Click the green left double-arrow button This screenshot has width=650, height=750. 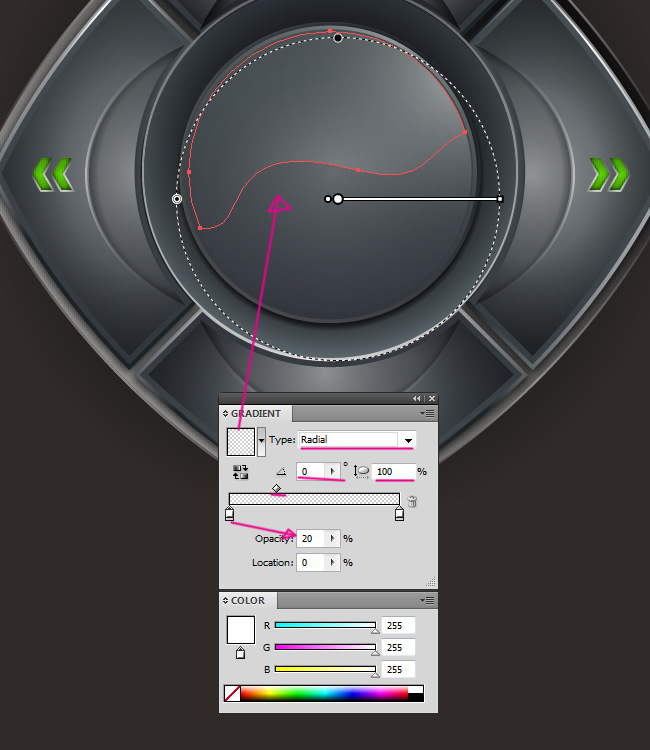click(x=53, y=175)
